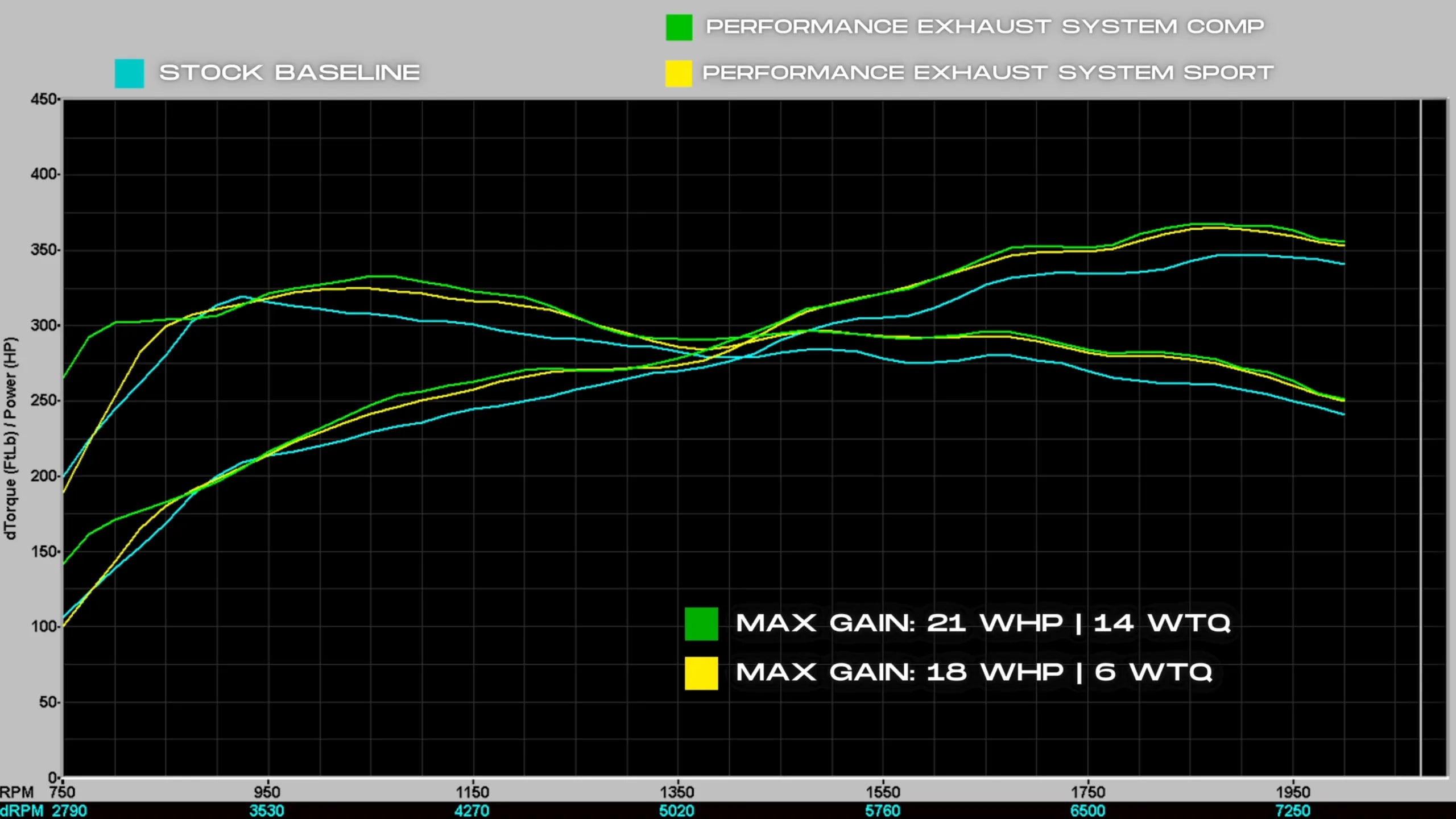This screenshot has width=1456, height=819.
Task: Click the Max Gain 18 WHP text
Action: [974, 672]
